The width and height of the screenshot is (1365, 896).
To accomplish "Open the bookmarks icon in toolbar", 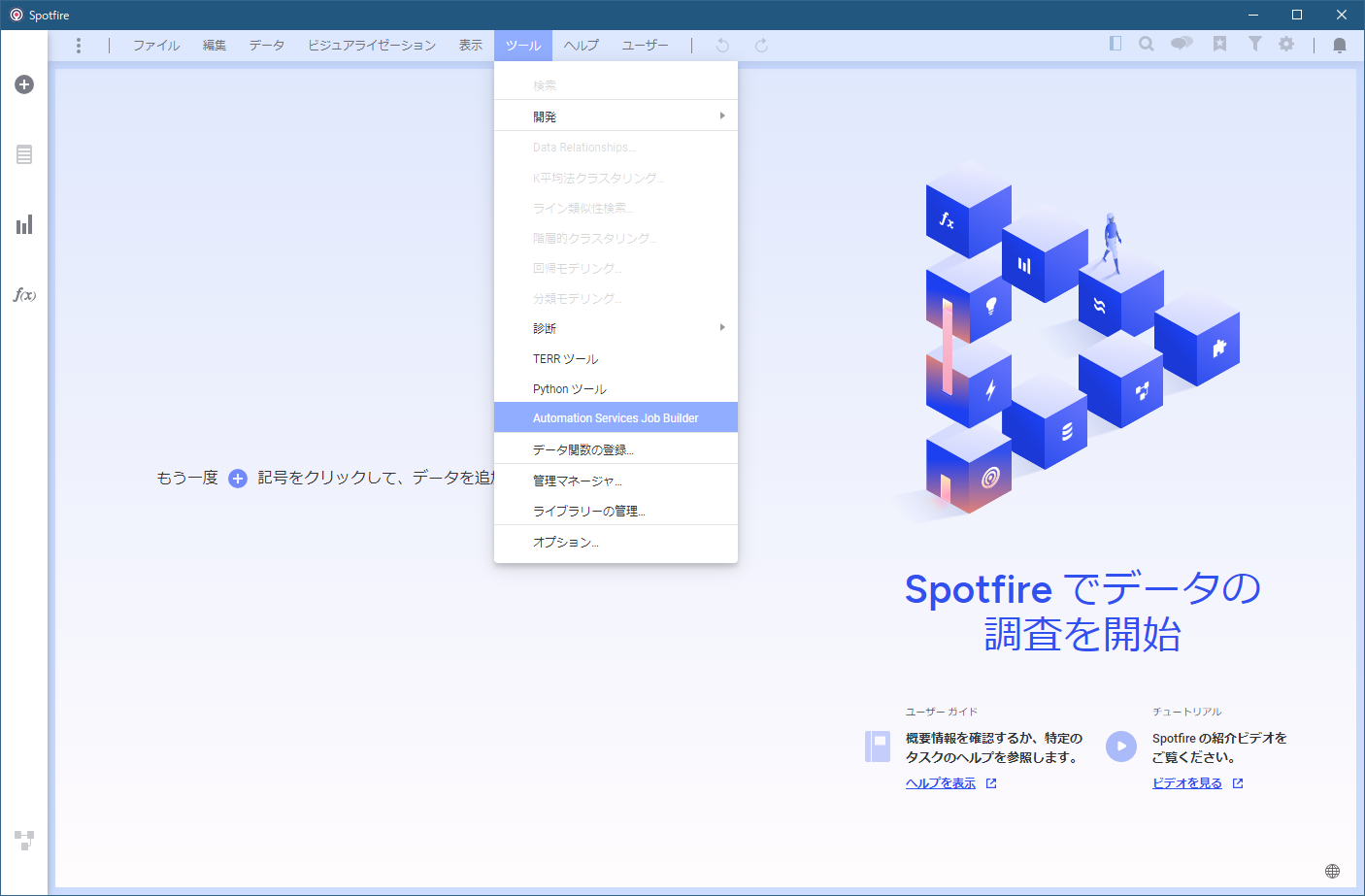I will tap(1219, 44).
